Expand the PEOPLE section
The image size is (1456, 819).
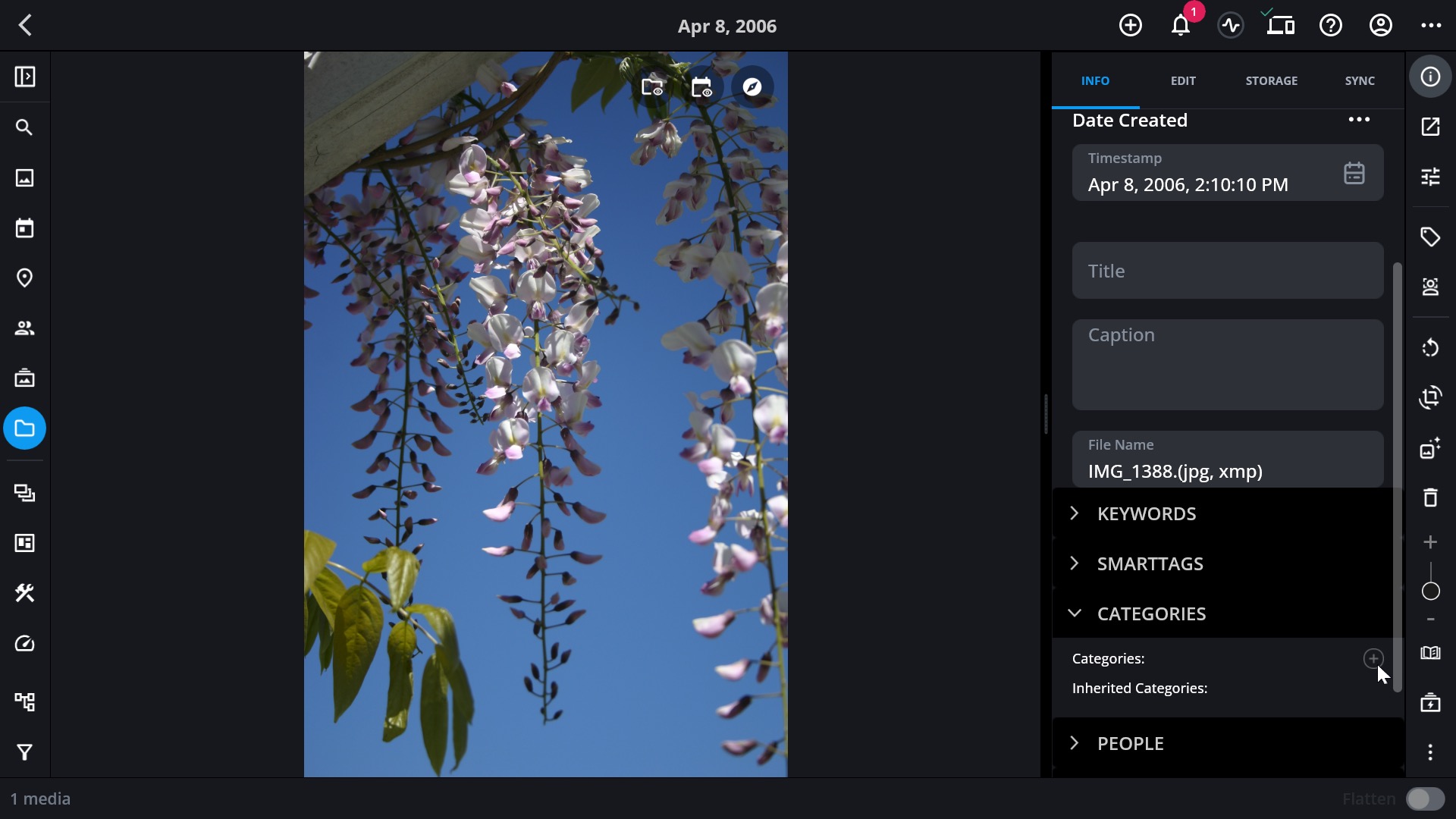click(1228, 743)
